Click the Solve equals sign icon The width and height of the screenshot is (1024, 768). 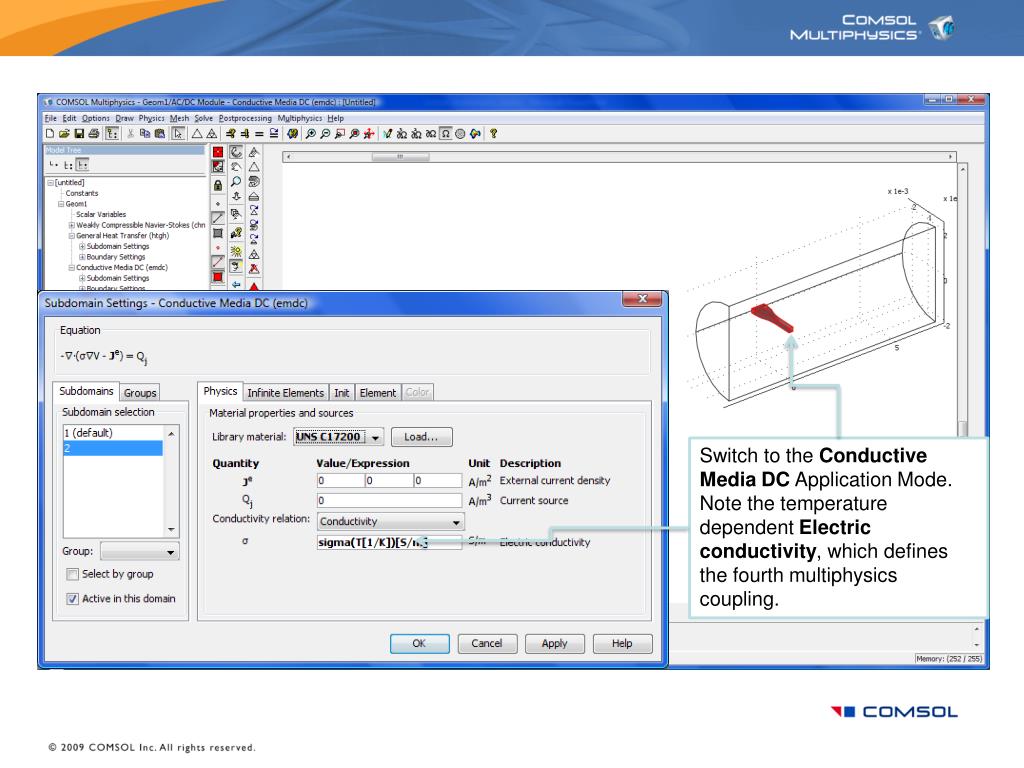259,134
